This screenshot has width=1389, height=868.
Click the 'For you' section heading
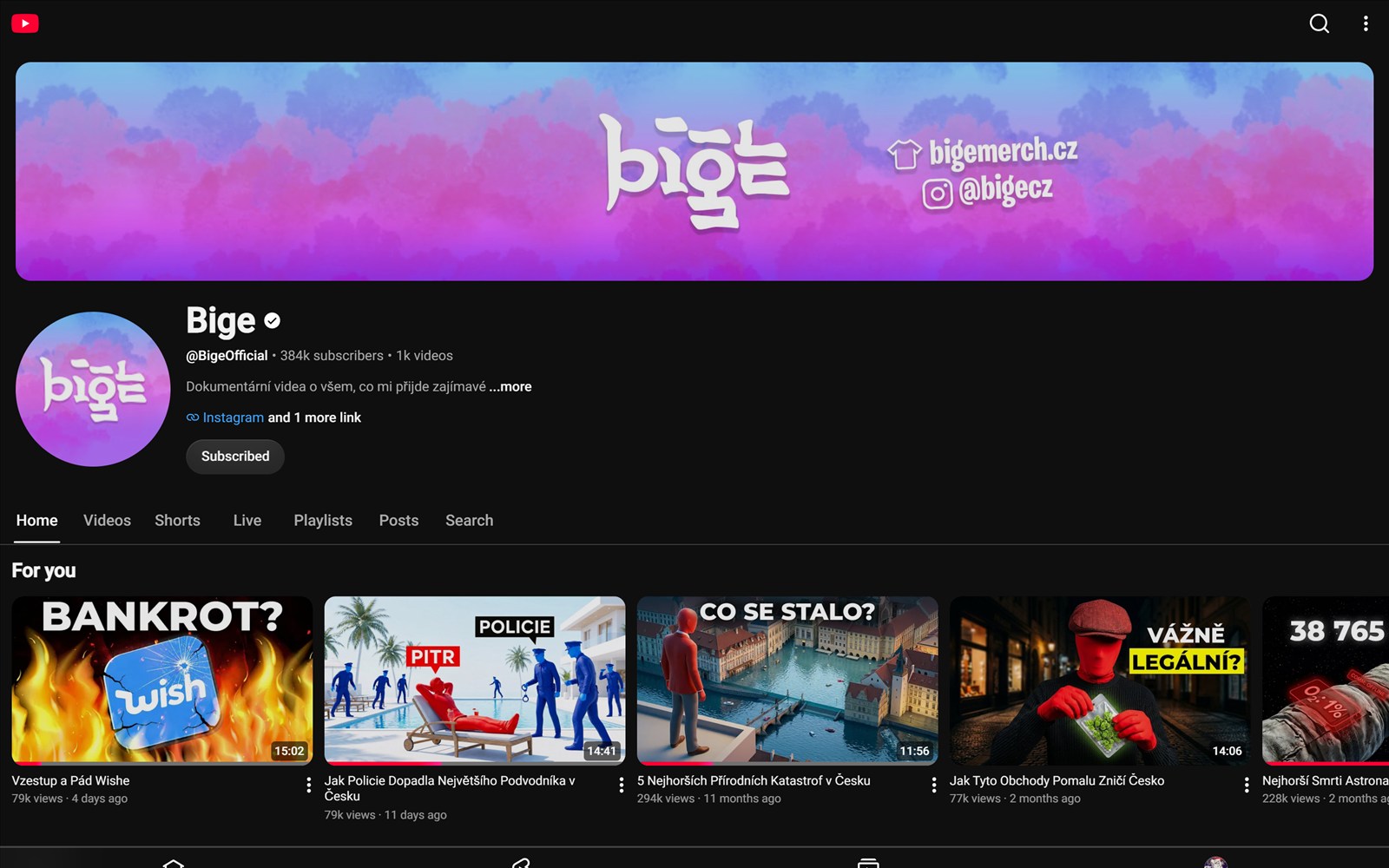[43, 571]
